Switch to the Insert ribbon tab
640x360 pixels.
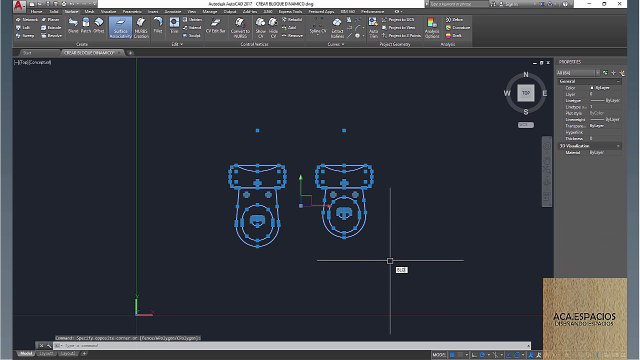(153, 11)
